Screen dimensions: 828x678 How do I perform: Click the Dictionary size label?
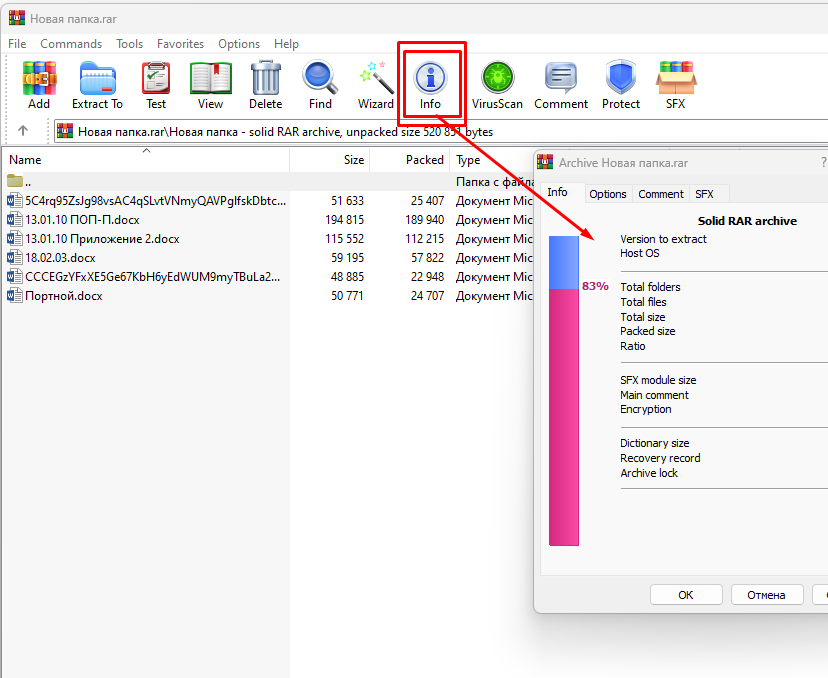click(654, 442)
